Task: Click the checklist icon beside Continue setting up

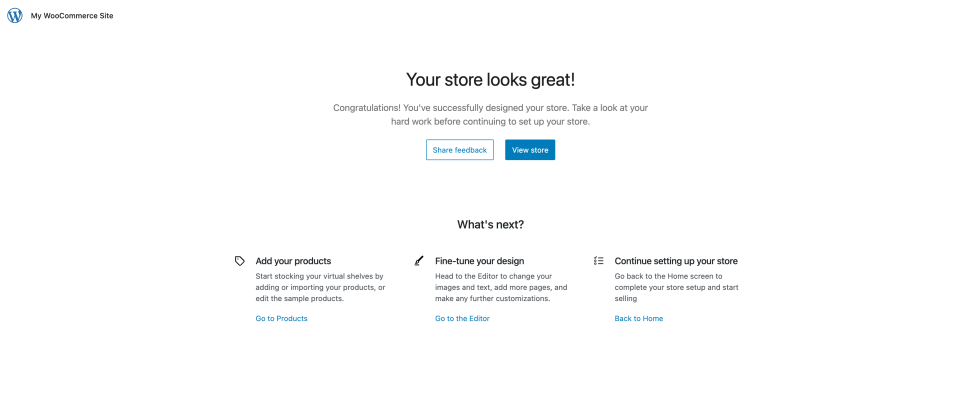Action: coord(598,261)
